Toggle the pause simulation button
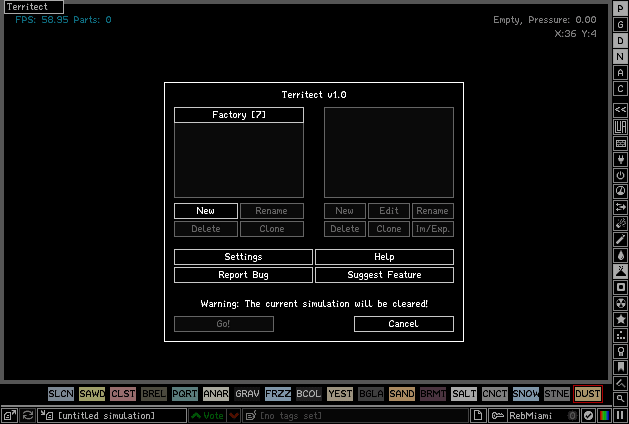The height and width of the screenshot is (424, 629). coord(620,416)
